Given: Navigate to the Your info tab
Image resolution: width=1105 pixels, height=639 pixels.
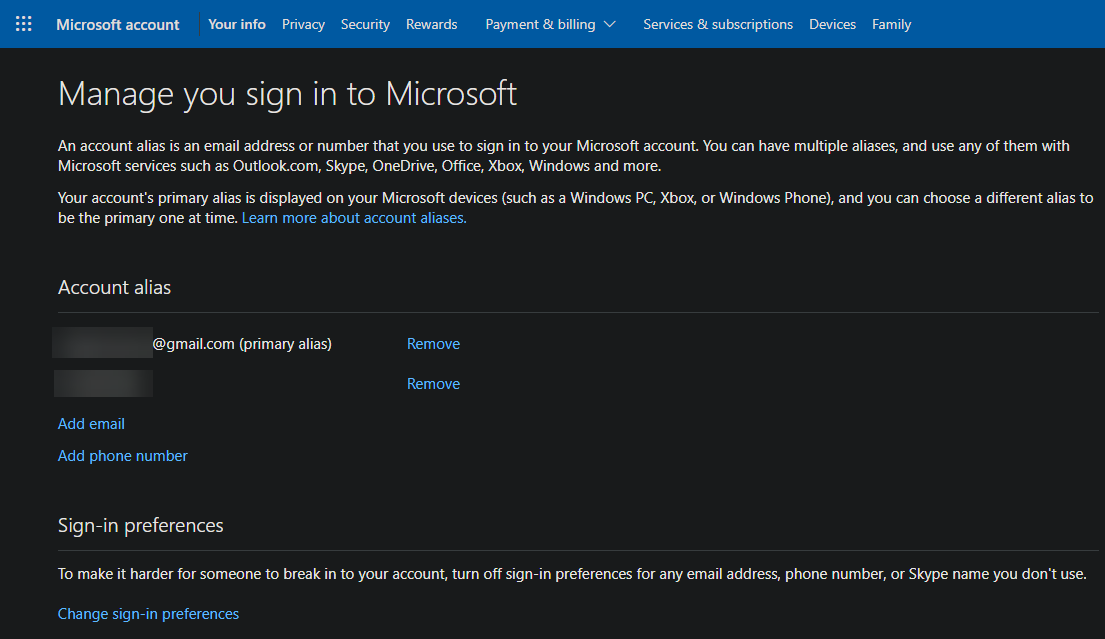Looking at the screenshot, I should point(236,24).
